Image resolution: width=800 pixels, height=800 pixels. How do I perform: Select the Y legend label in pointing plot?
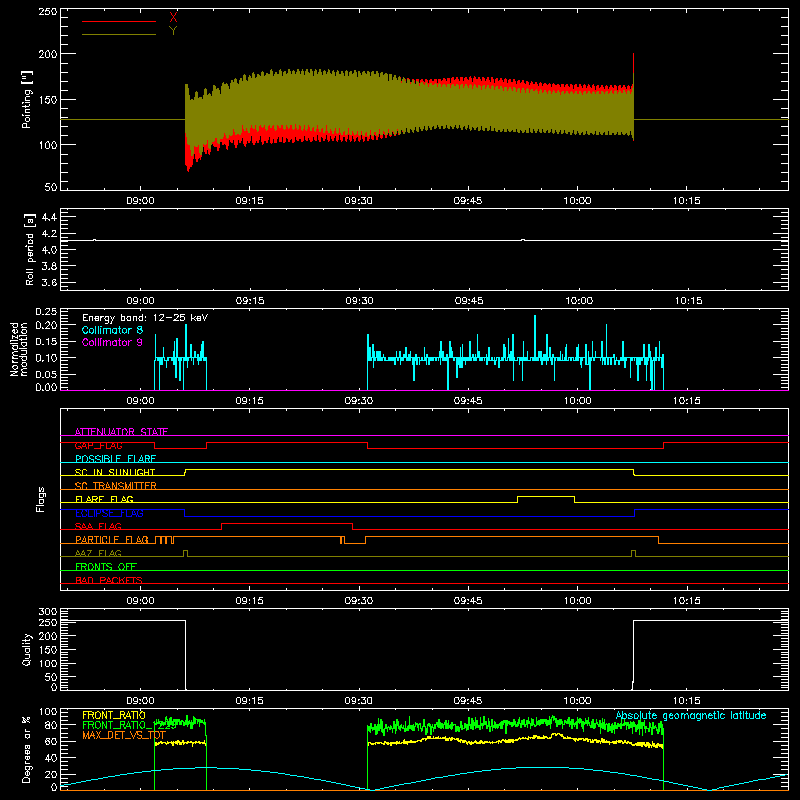click(x=173, y=30)
